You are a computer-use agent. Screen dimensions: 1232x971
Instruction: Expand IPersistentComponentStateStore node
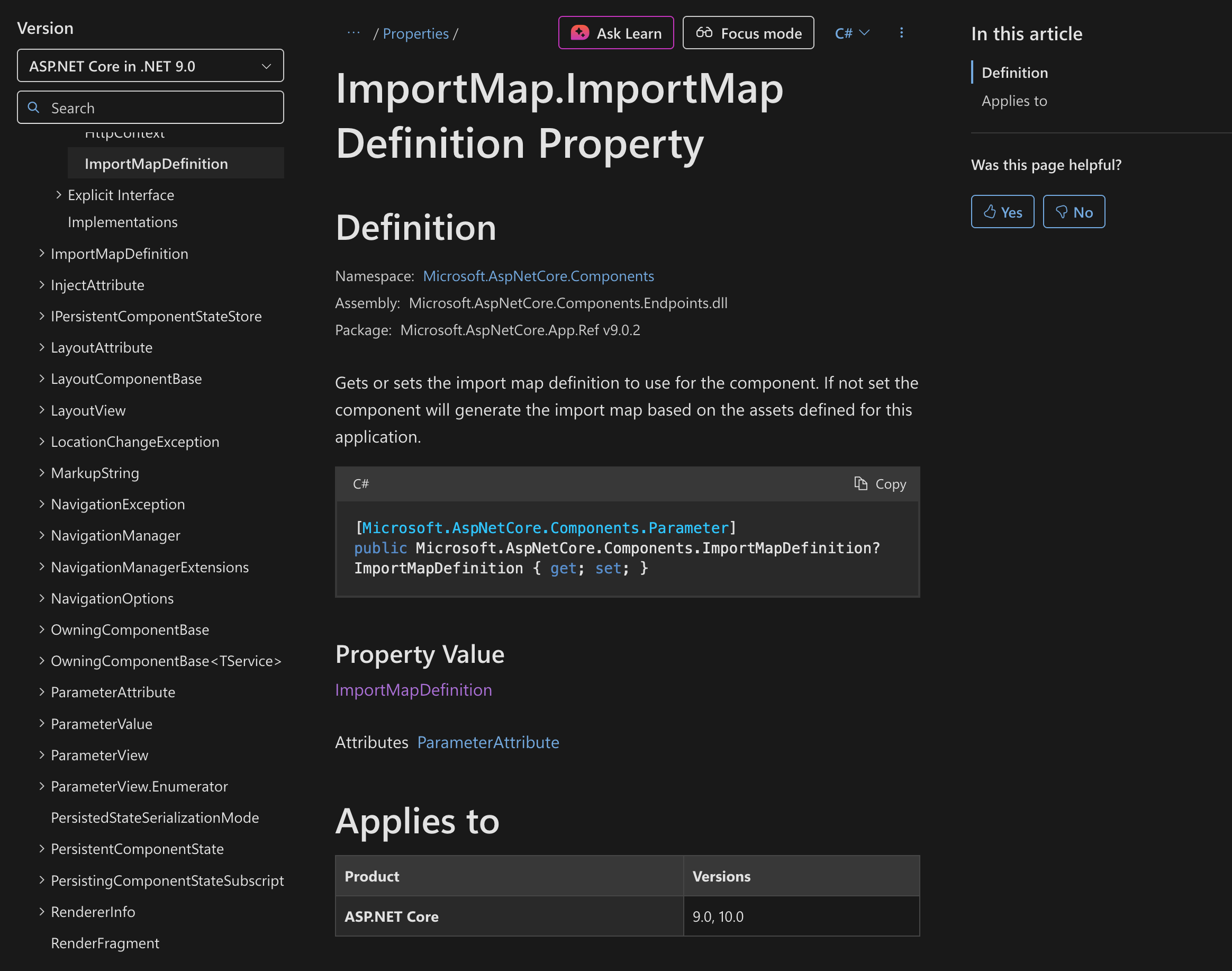pyautogui.click(x=42, y=316)
